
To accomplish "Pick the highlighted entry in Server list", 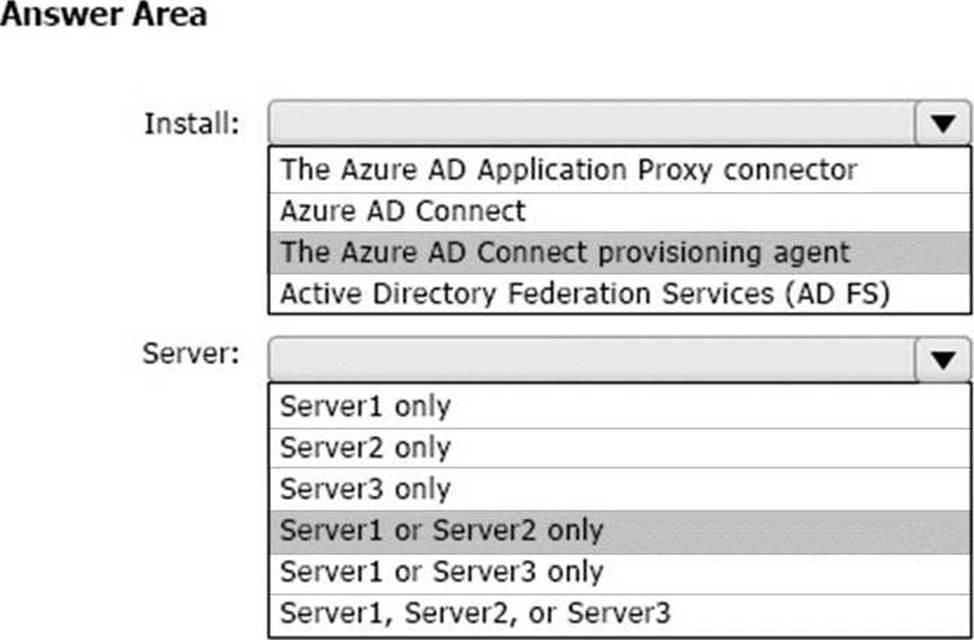I will click(x=620, y=531).
